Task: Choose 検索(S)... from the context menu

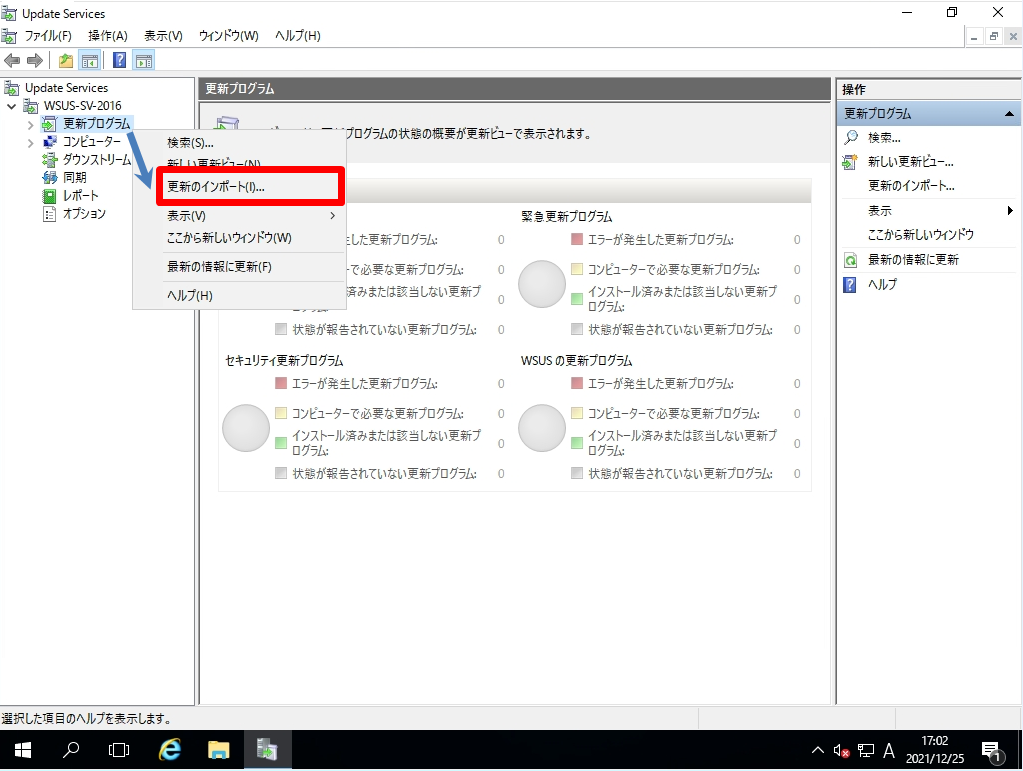Action: 239,143
